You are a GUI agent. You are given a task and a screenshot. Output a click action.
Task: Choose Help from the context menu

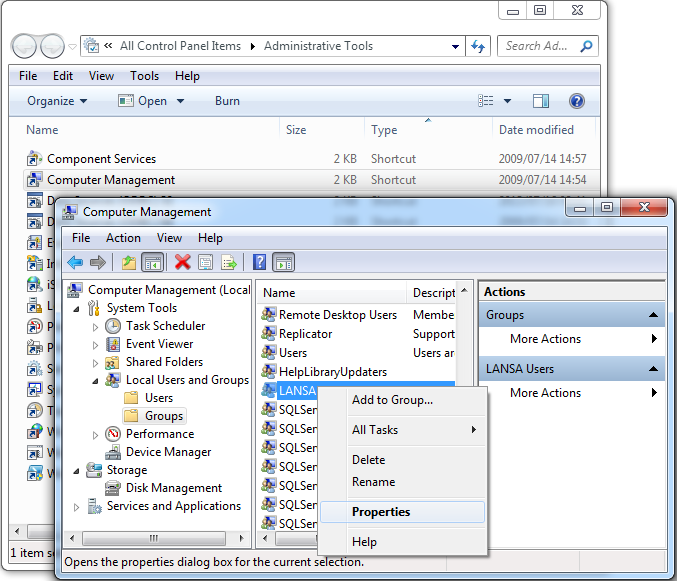tap(402, 542)
